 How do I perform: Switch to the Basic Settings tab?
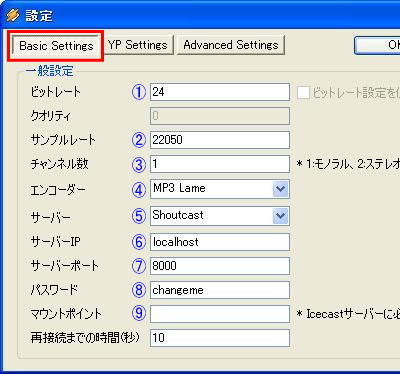tap(56, 46)
